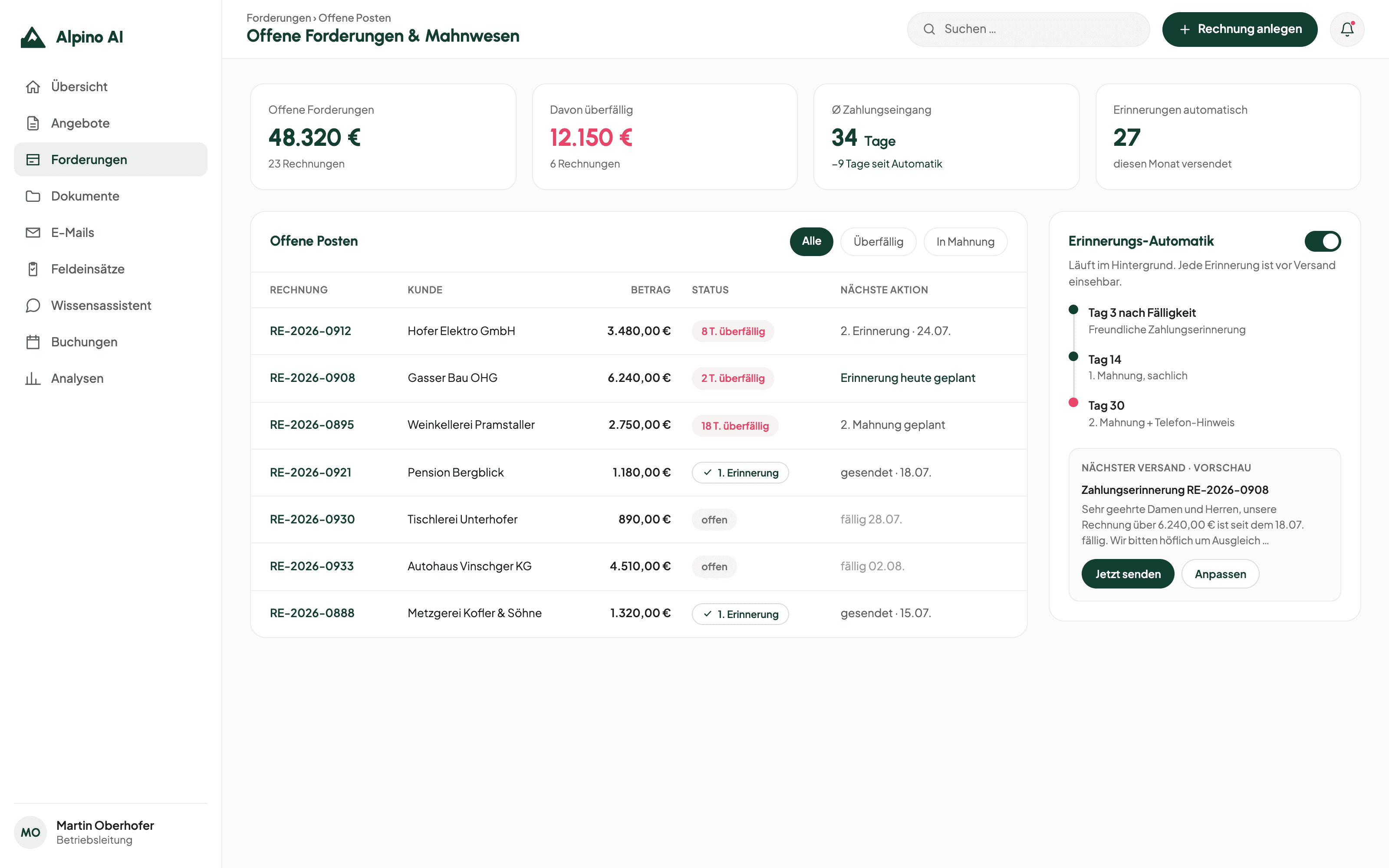This screenshot has height=868, width=1389.
Task: Click the '8 T. überfällig' status badge
Action: point(732,331)
